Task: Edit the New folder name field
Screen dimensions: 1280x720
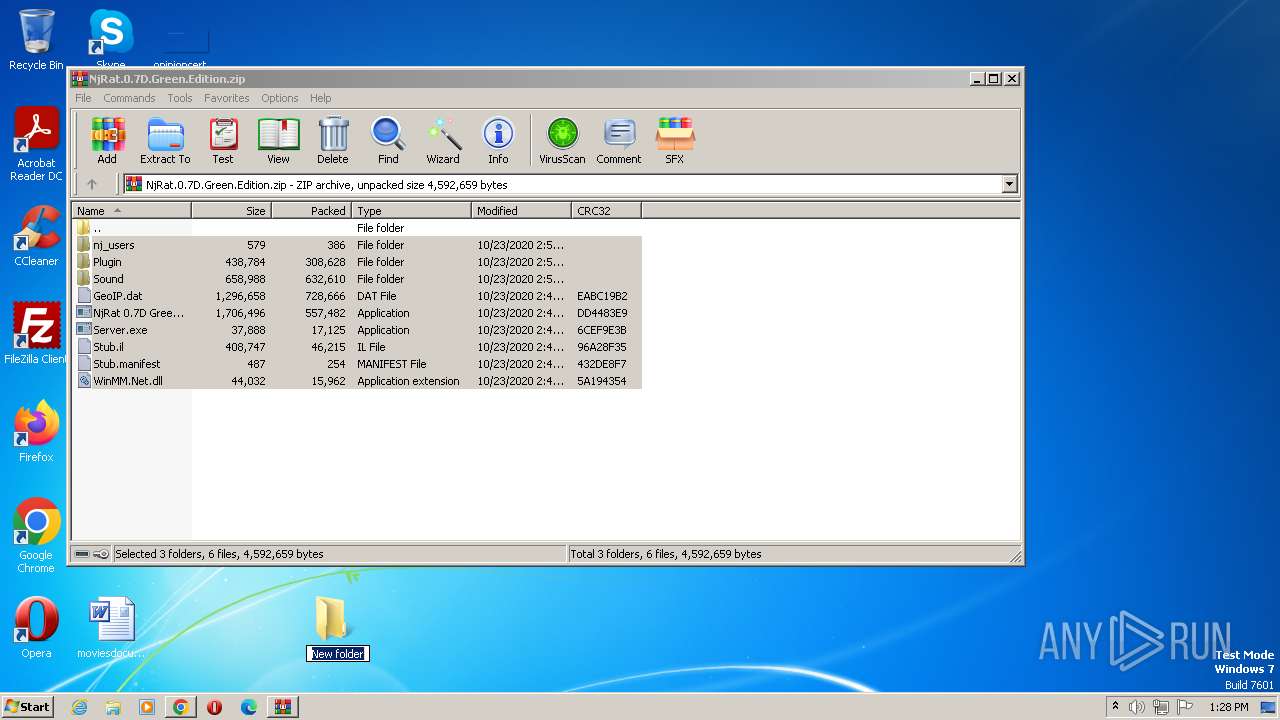Action: tap(338, 654)
